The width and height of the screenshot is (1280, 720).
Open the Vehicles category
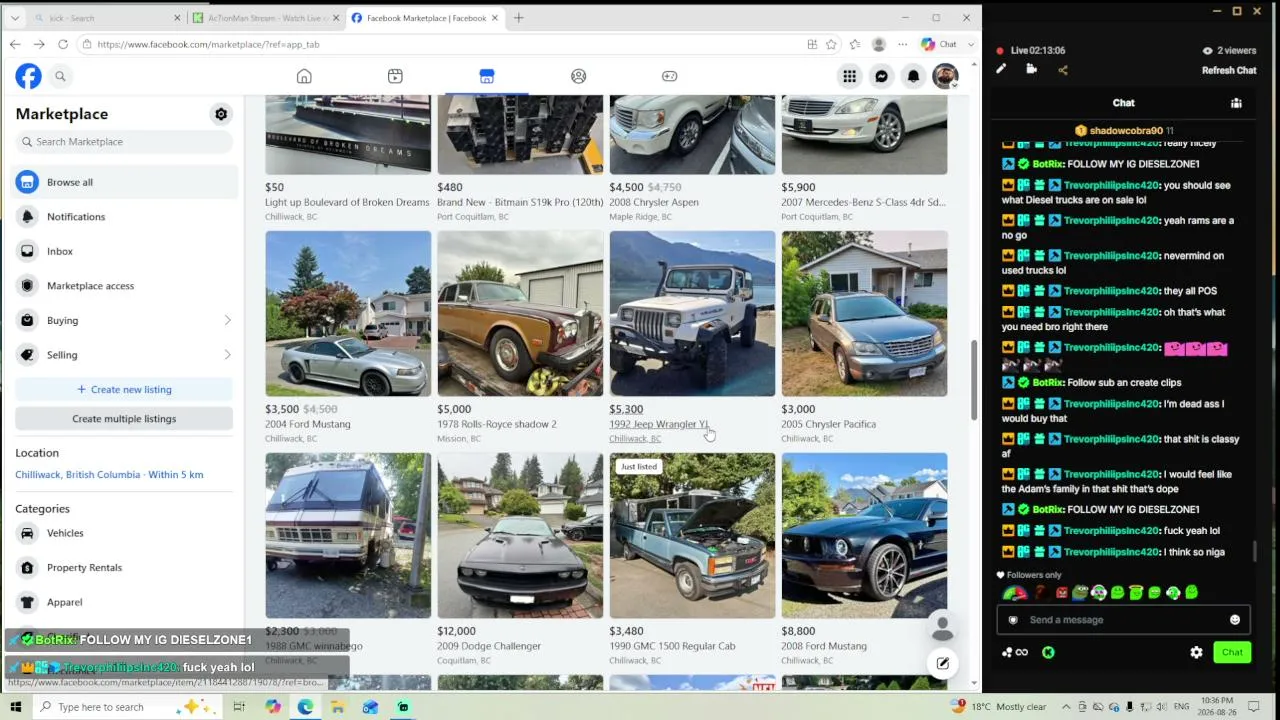[124, 533]
